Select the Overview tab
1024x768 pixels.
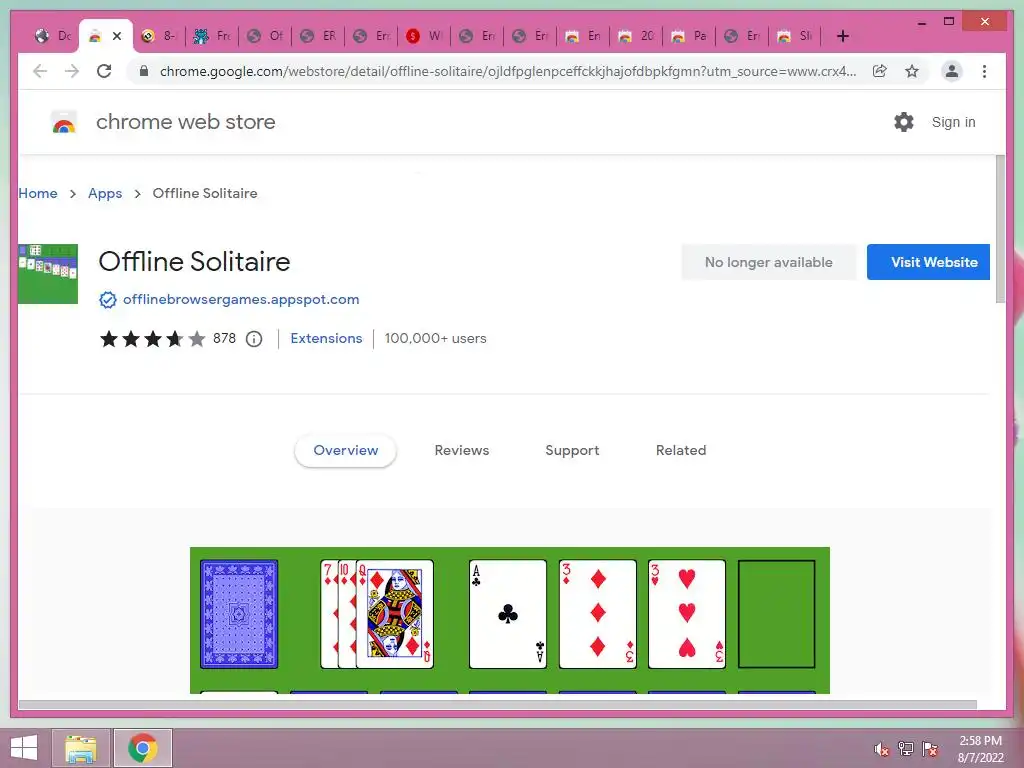345,451
